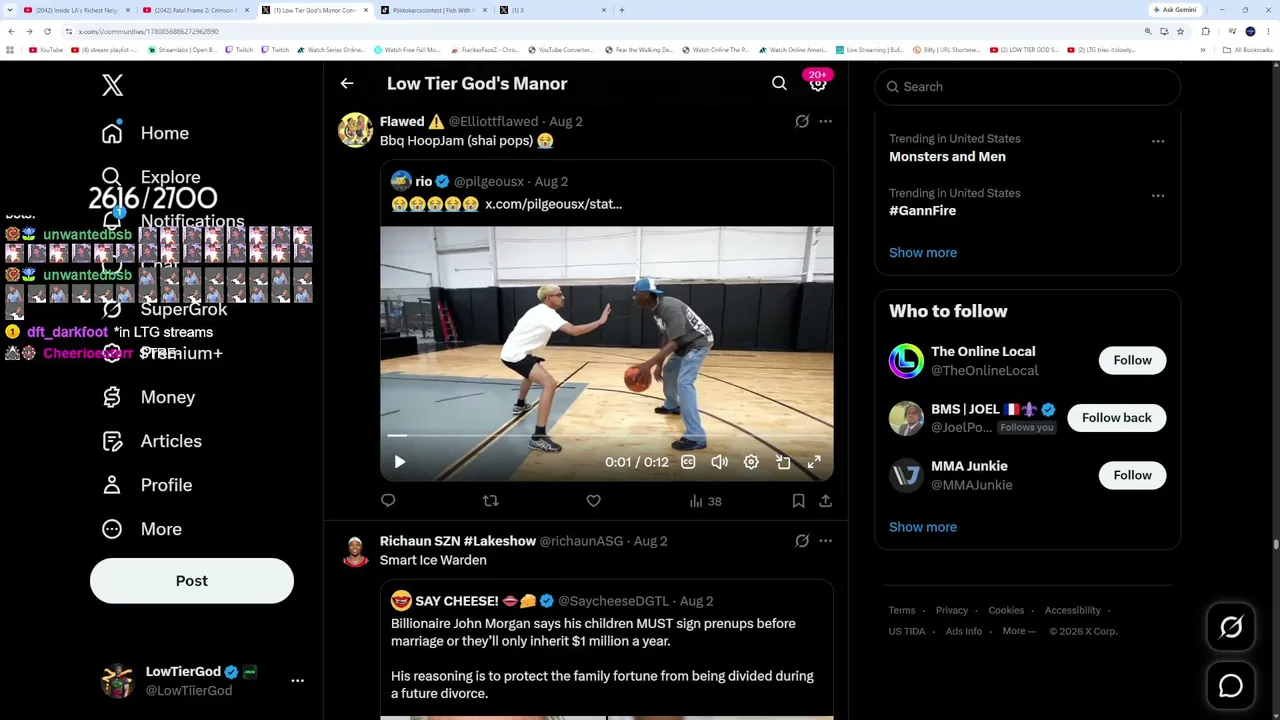Click the right-hand Search field
This screenshot has width=1280, height=720.
tap(1027, 87)
